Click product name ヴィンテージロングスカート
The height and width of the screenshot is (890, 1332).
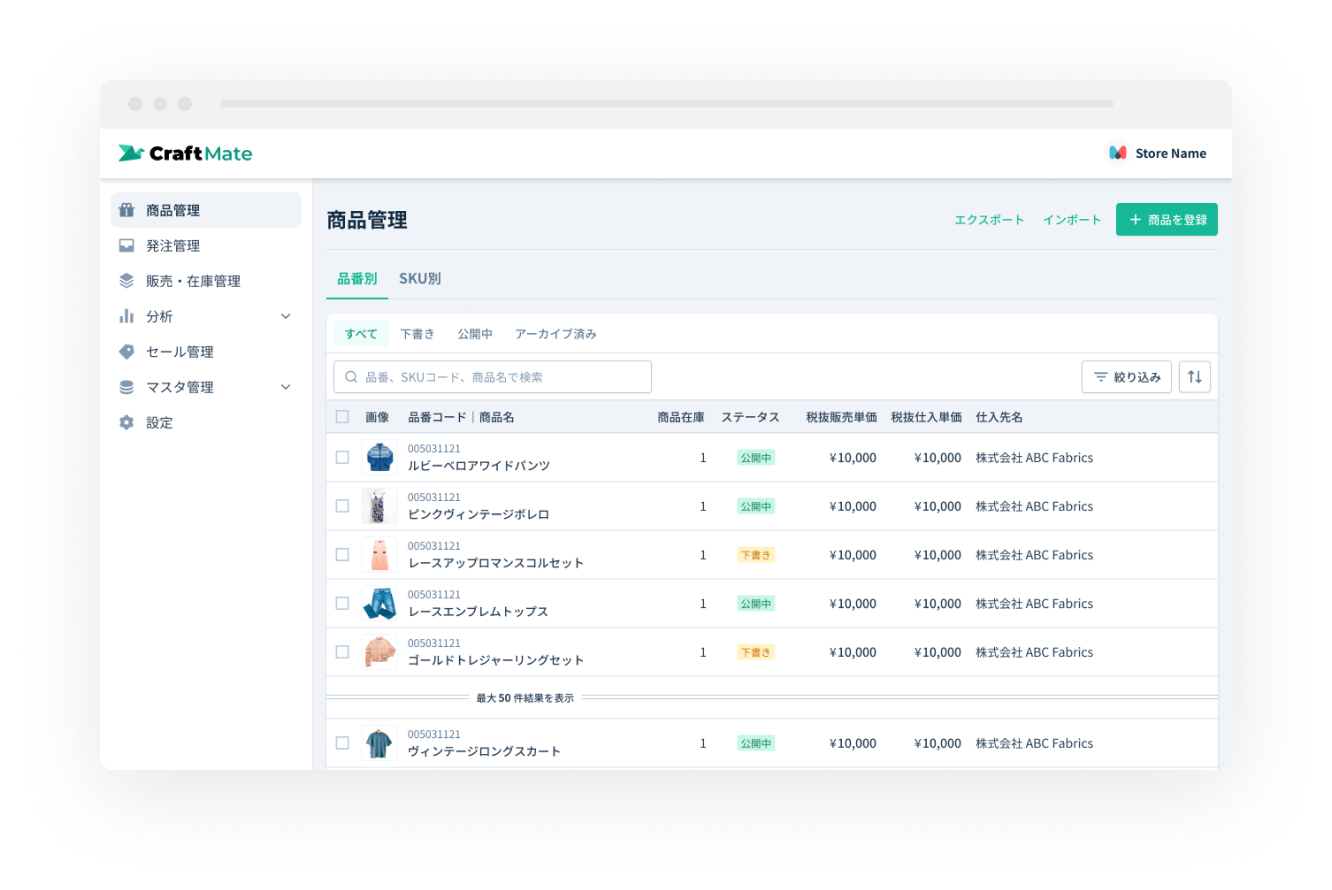485,751
